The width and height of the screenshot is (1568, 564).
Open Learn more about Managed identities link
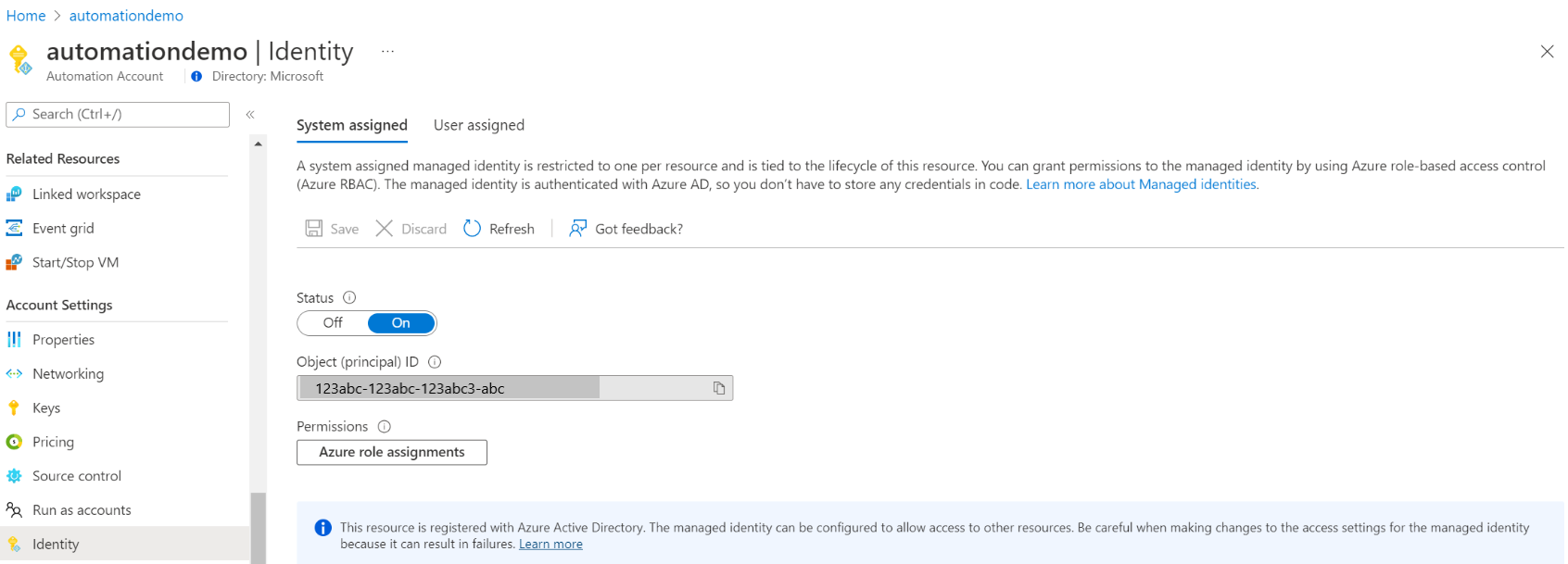(1142, 184)
